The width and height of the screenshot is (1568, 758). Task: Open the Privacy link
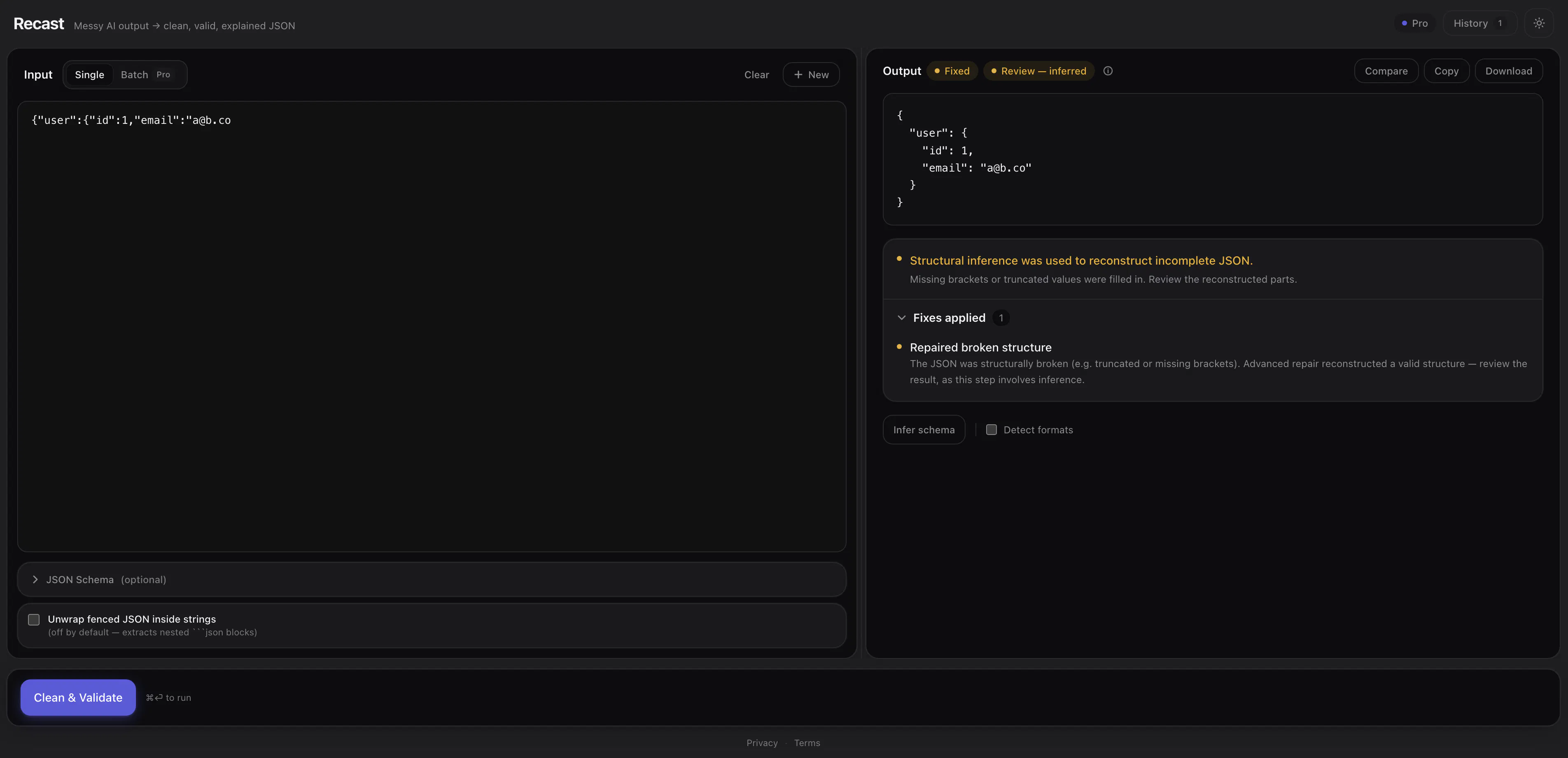tap(762, 744)
